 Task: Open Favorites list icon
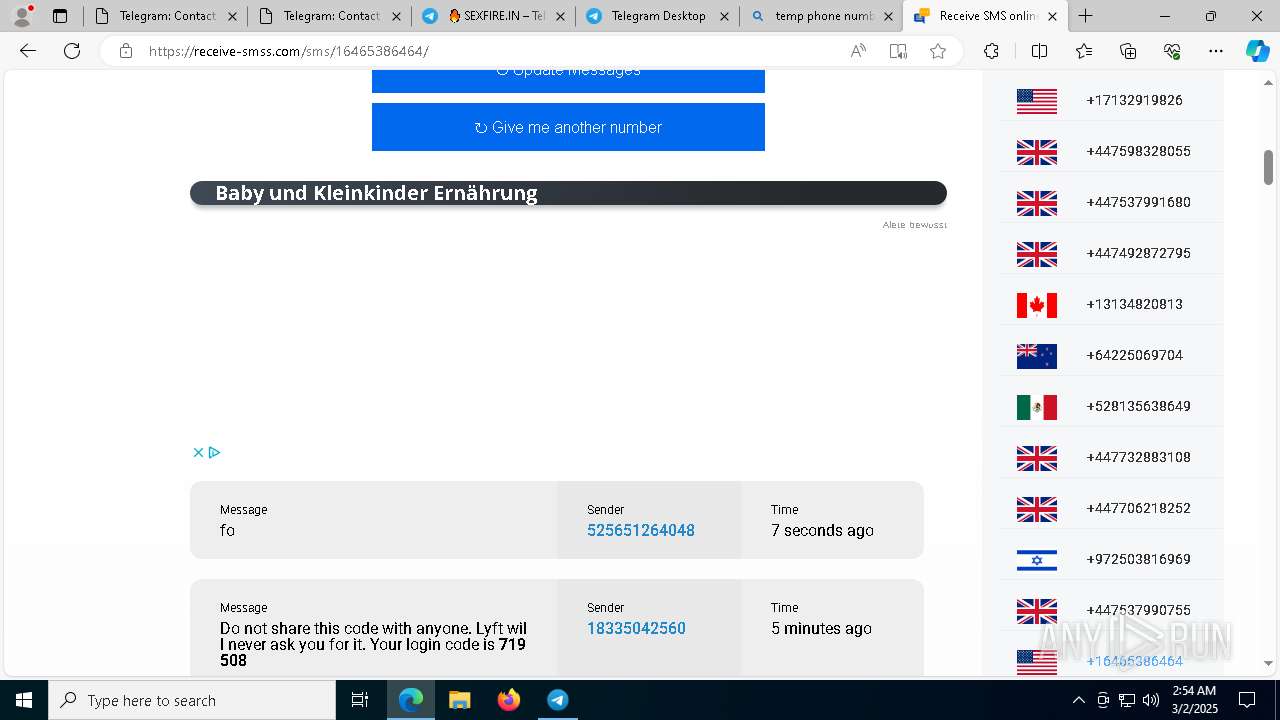[x=1084, y=51]
